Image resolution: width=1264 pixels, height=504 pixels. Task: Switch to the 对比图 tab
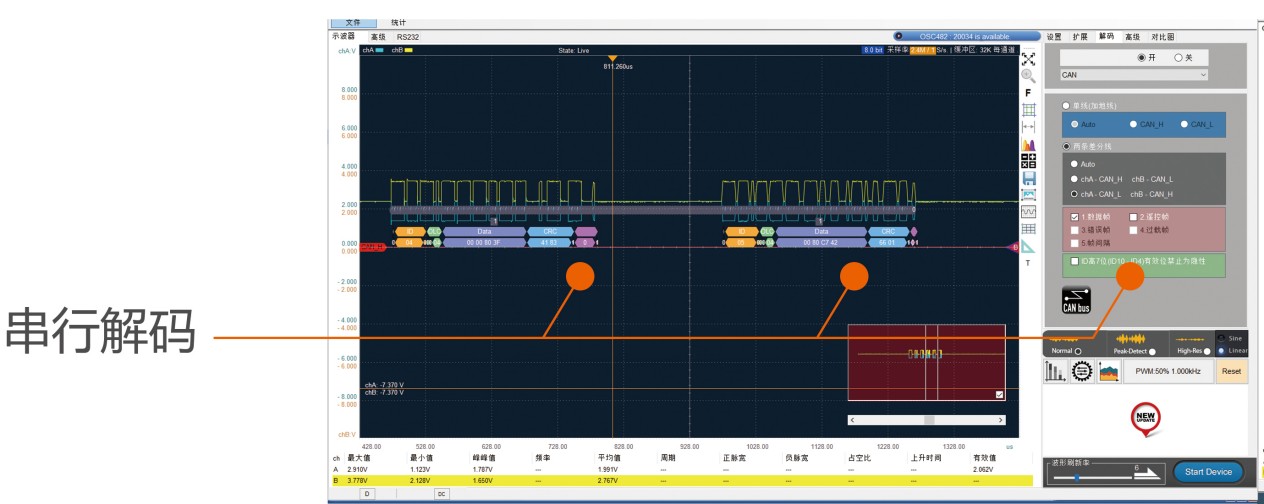1163,36
